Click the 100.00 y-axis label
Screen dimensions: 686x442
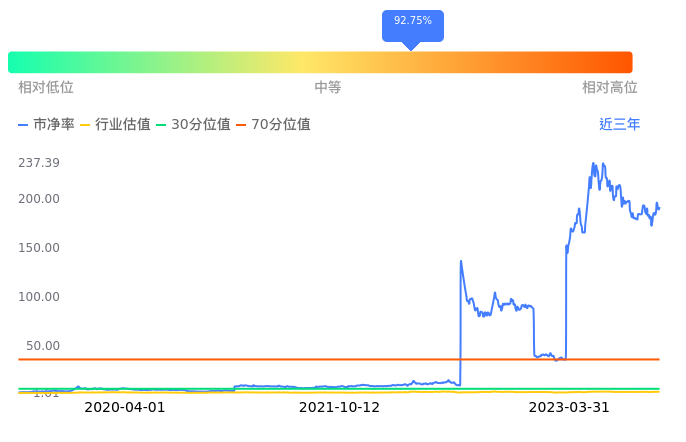[x=39, y=297]
